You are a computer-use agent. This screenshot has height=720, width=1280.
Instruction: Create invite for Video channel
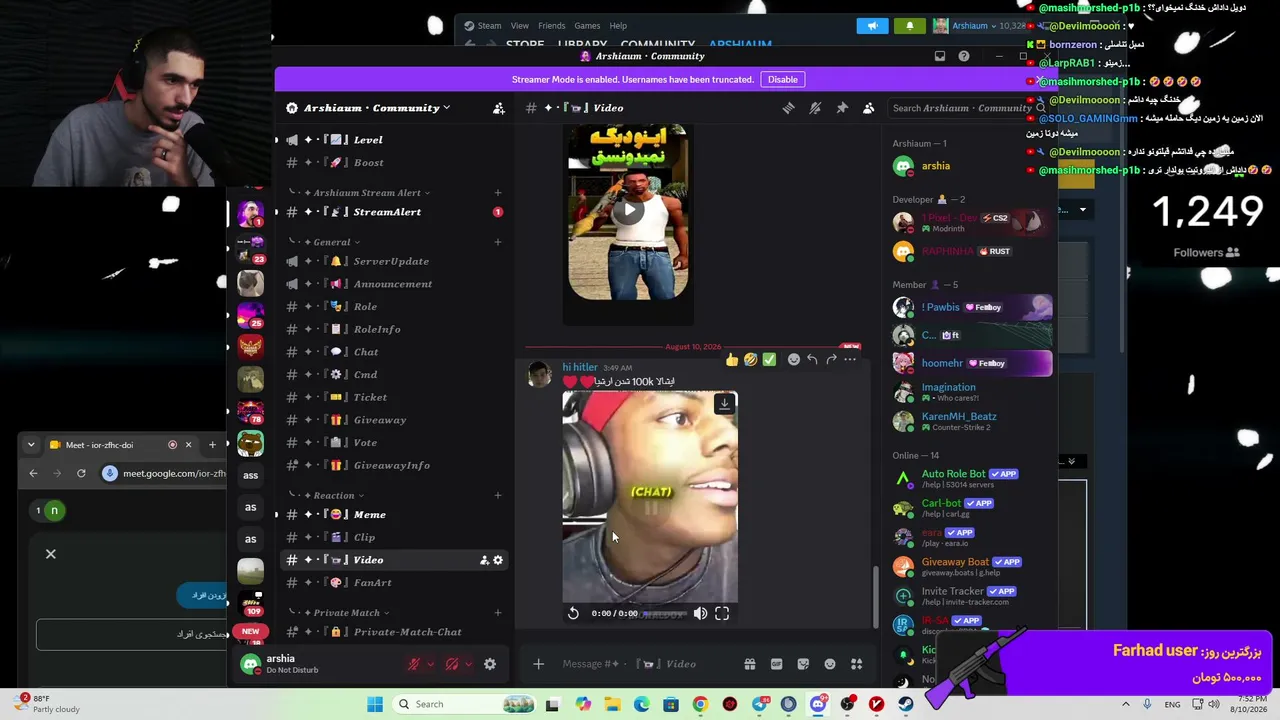(484, 560)
